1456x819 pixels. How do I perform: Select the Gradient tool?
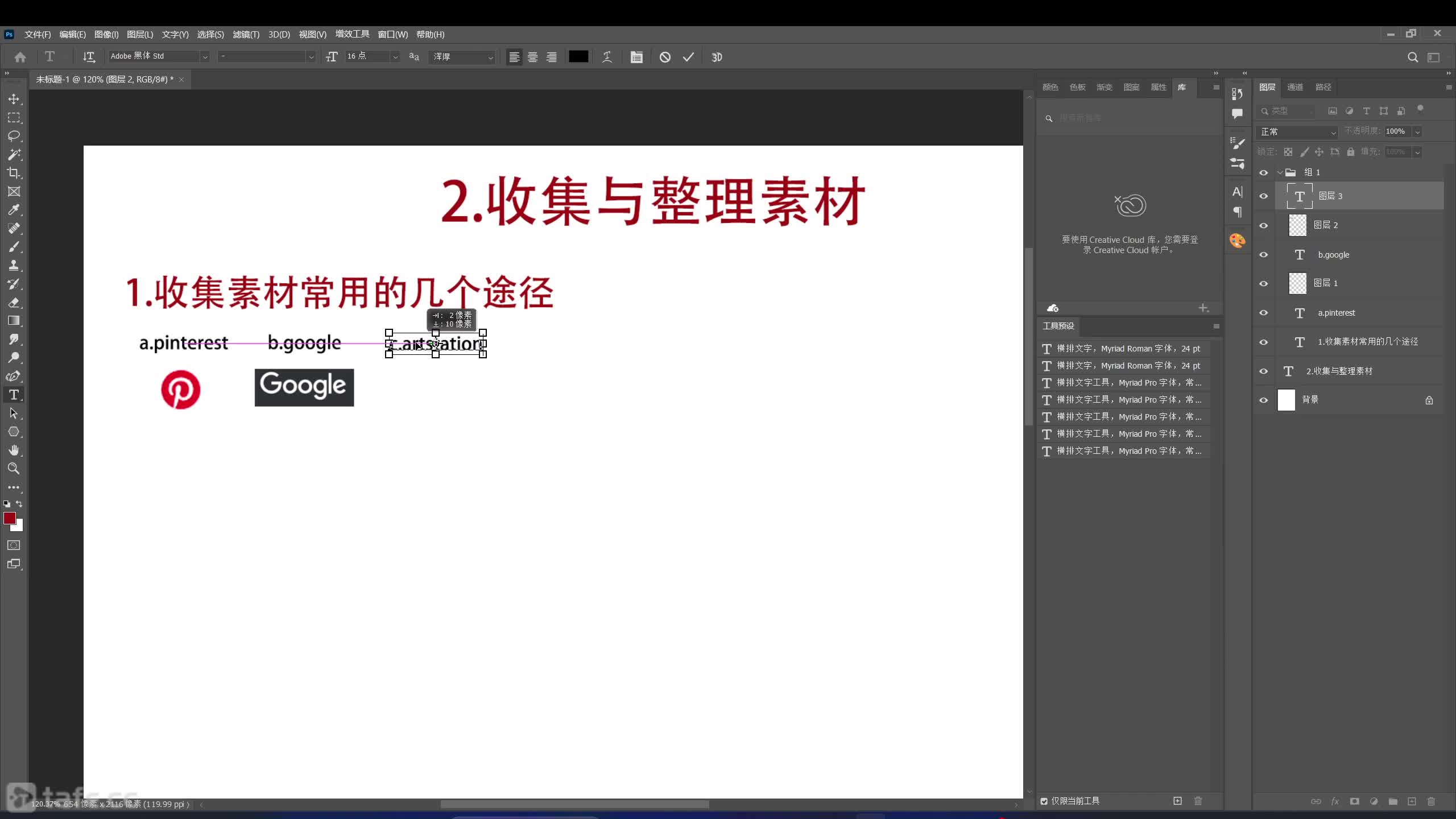coord(14,321)
